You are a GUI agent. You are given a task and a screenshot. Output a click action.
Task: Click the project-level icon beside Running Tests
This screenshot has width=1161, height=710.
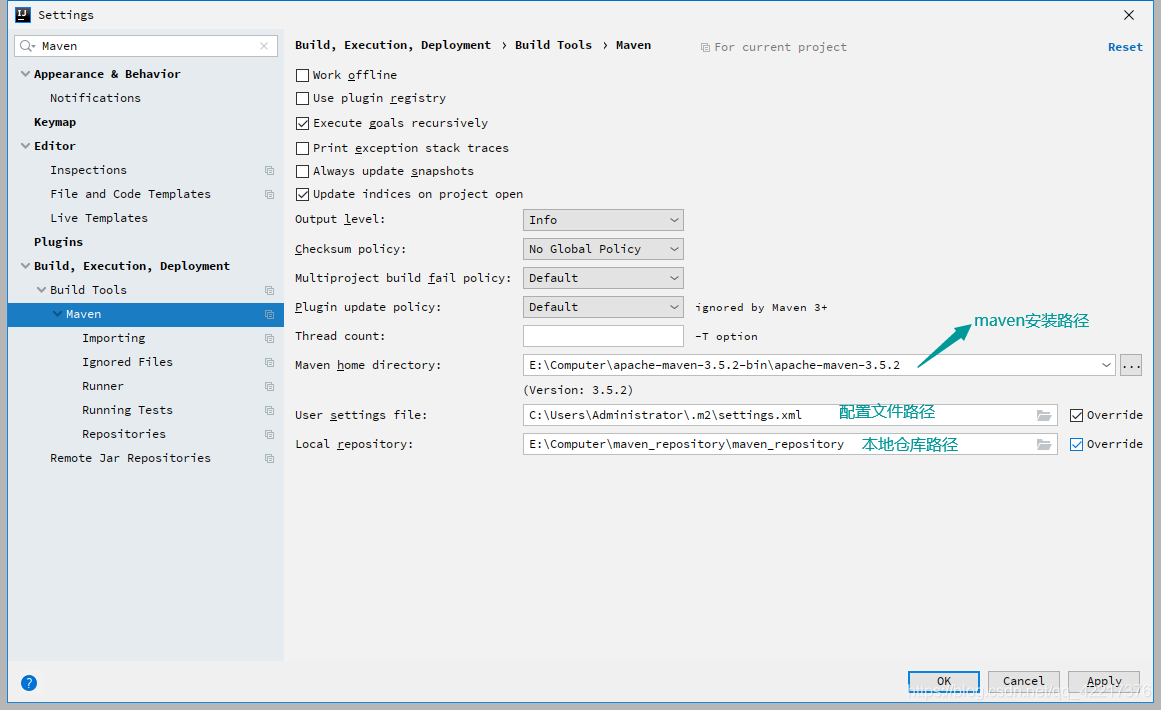[x=270, y=410]
